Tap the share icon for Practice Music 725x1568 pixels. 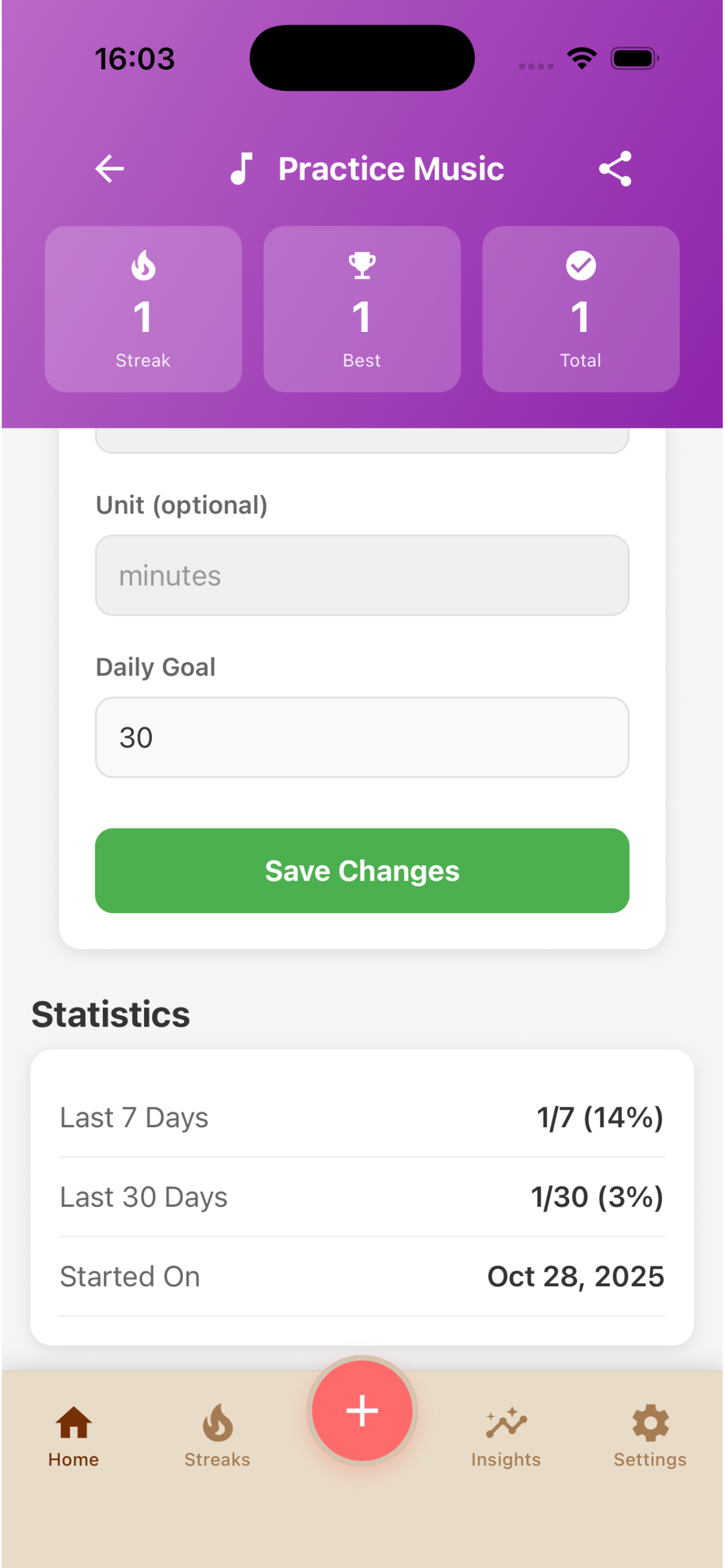coord(615,169)
